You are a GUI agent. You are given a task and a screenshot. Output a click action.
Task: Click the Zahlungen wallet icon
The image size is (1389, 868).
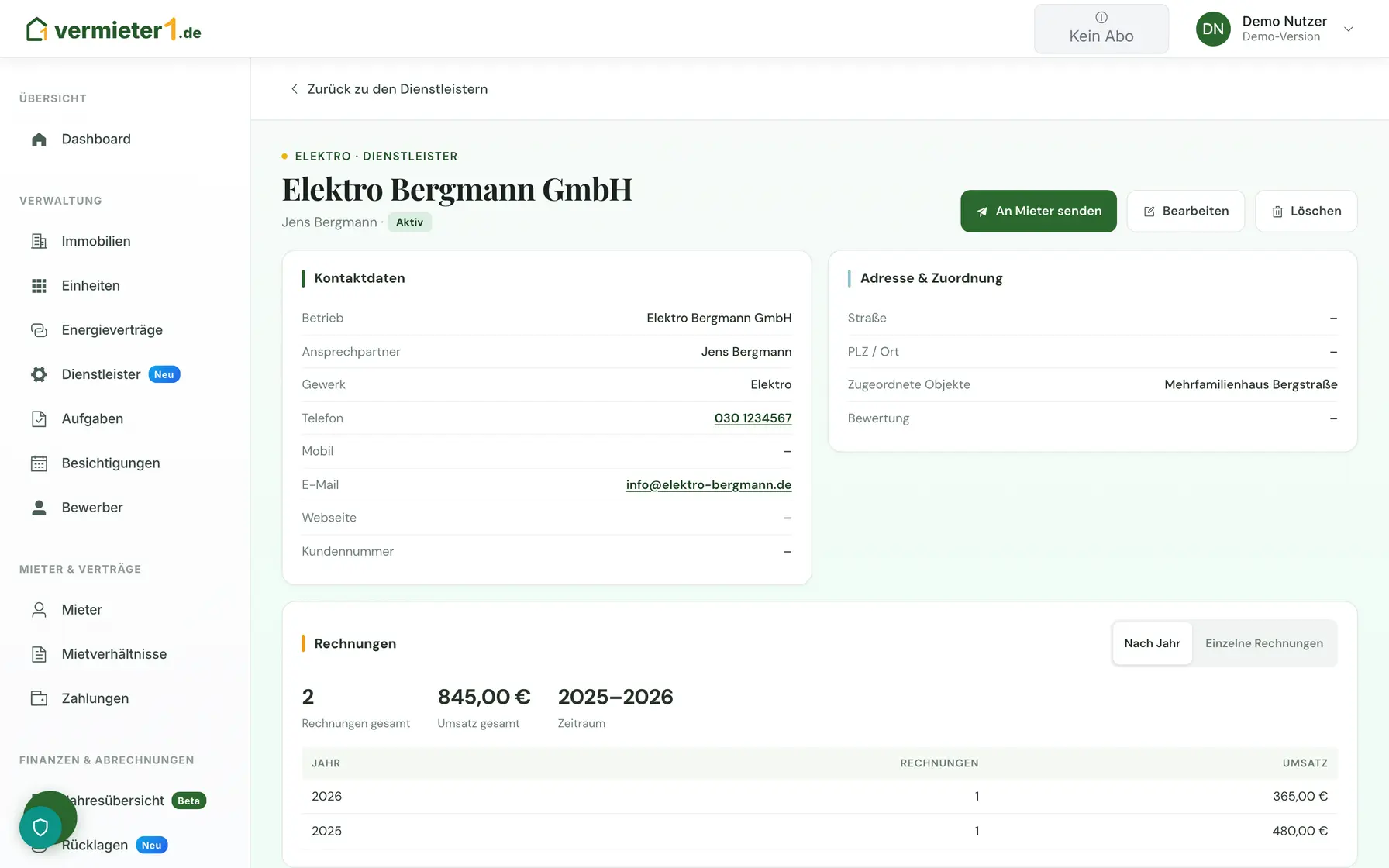point(39,698)
